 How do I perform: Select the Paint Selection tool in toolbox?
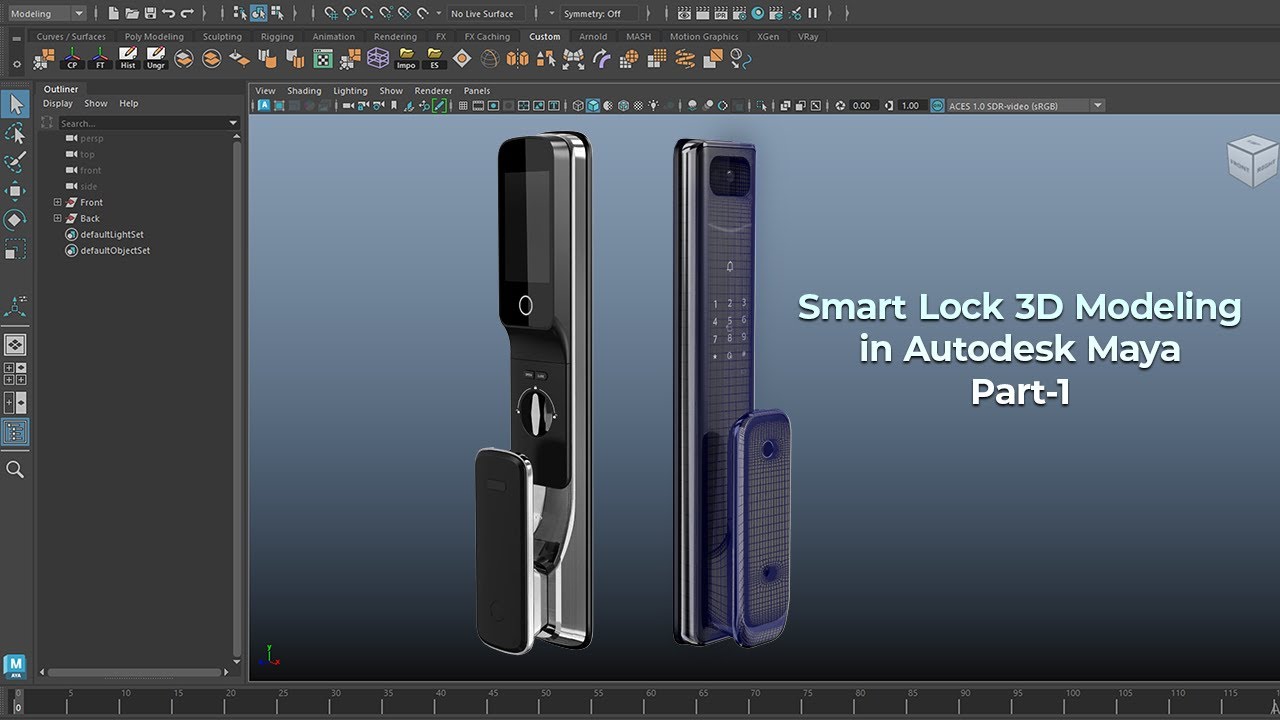15,162
